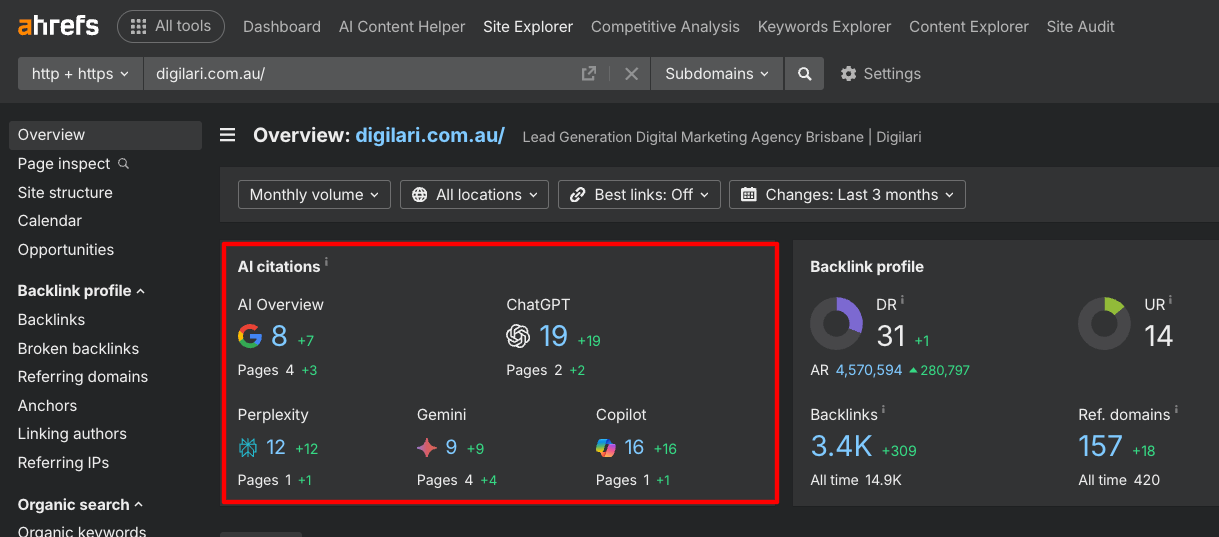The image size is (1219, 537).
Task: Open the All tools grid menu
Action: click(171, 26)
